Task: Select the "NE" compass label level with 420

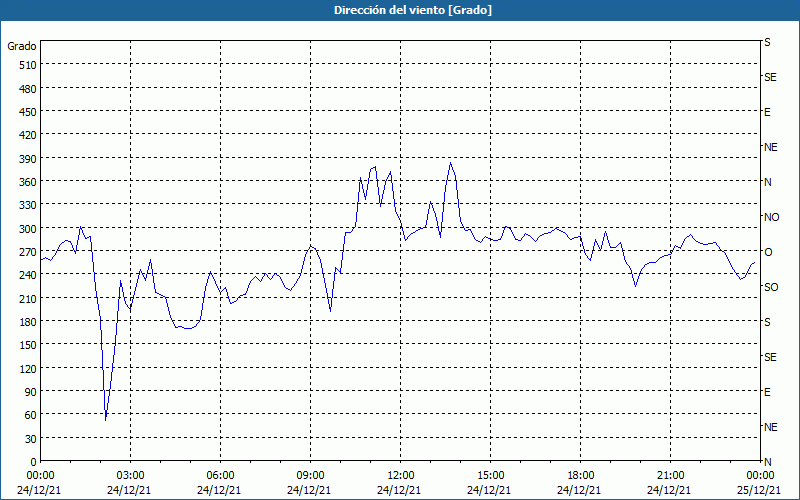Action: click(770, 147)
